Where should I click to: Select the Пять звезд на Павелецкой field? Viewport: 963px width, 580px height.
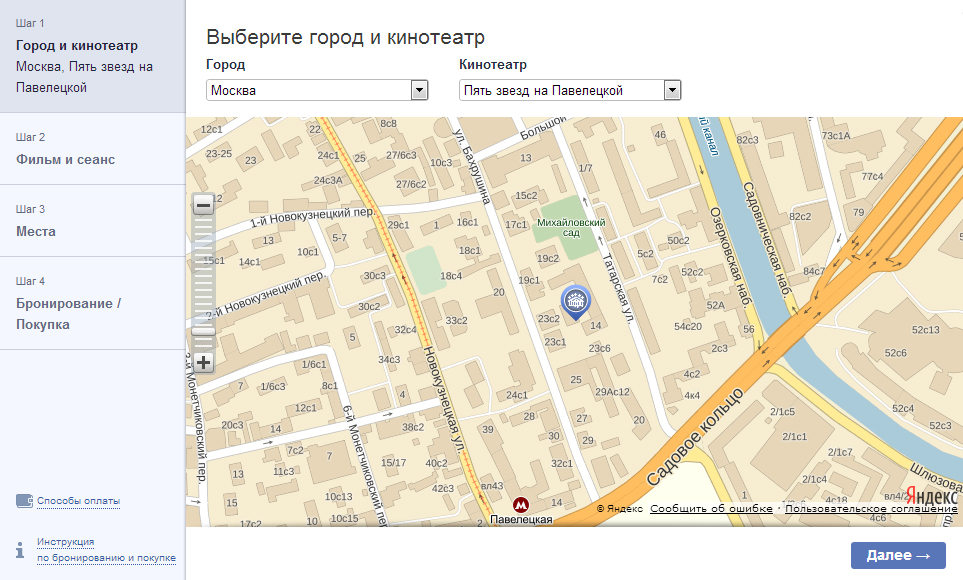[570, 90]
